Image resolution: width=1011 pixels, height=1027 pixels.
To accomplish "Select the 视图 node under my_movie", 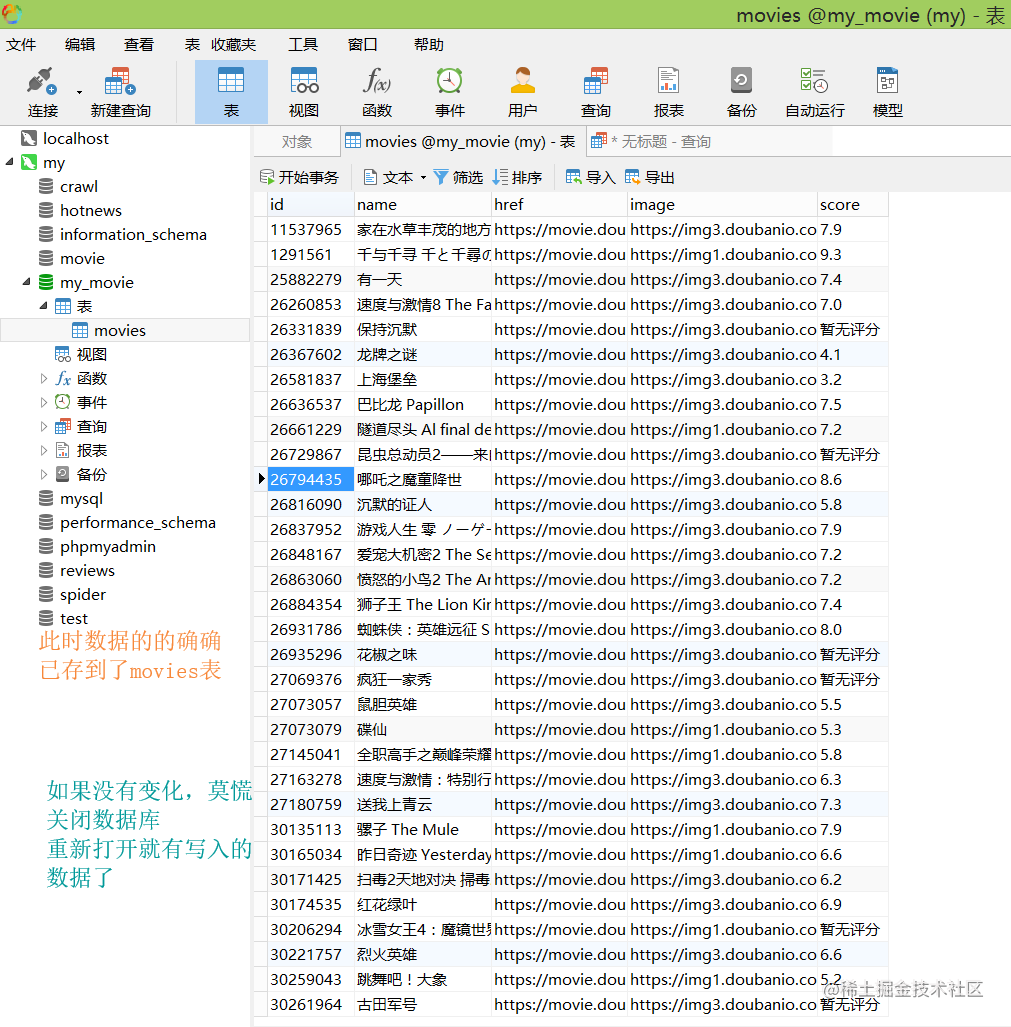I will tap(91, 354).
